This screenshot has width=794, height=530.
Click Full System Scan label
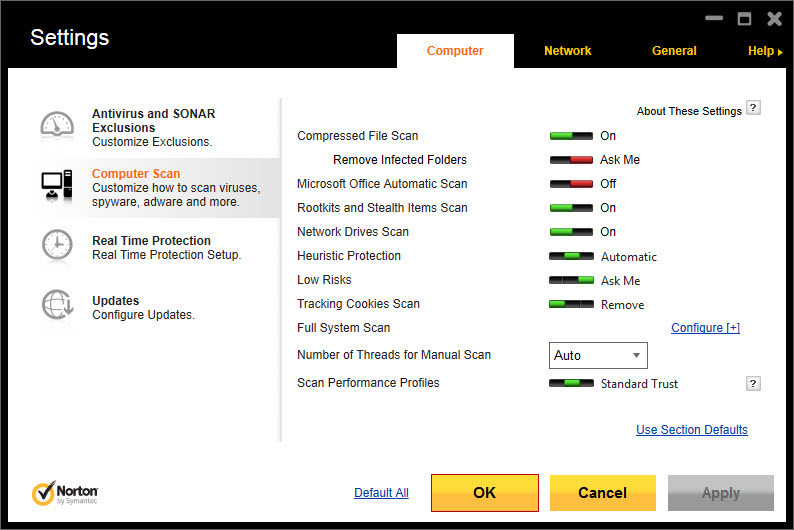pyautogui.click(x=343, y=328)
